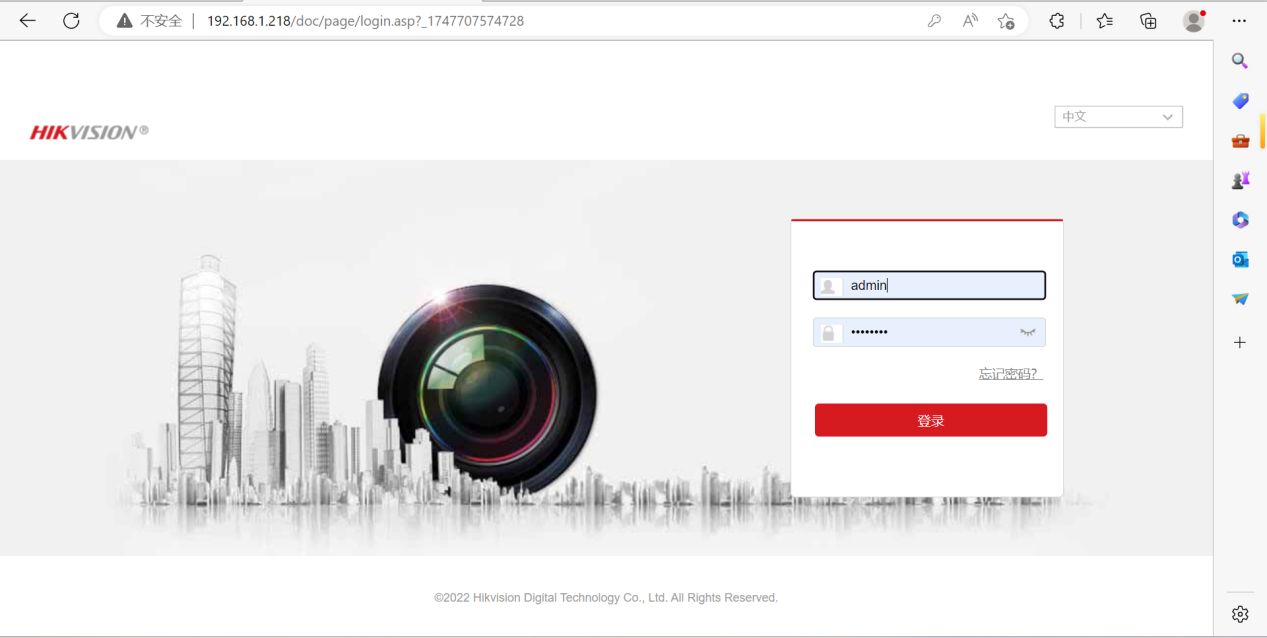This screenshot has width=1267, height=638.
Task: Click the saved password key icon
Action: pyautogui.click(x=934, y=21)
